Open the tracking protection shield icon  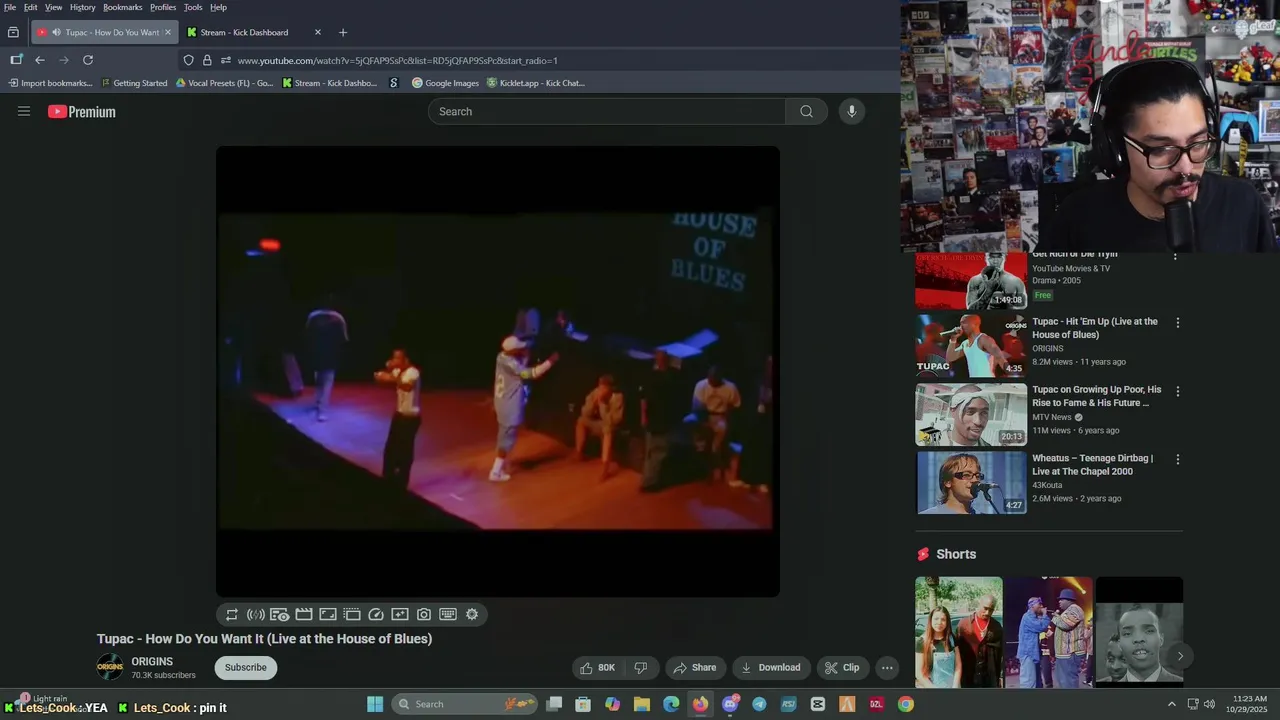click(x=188, y=60)
